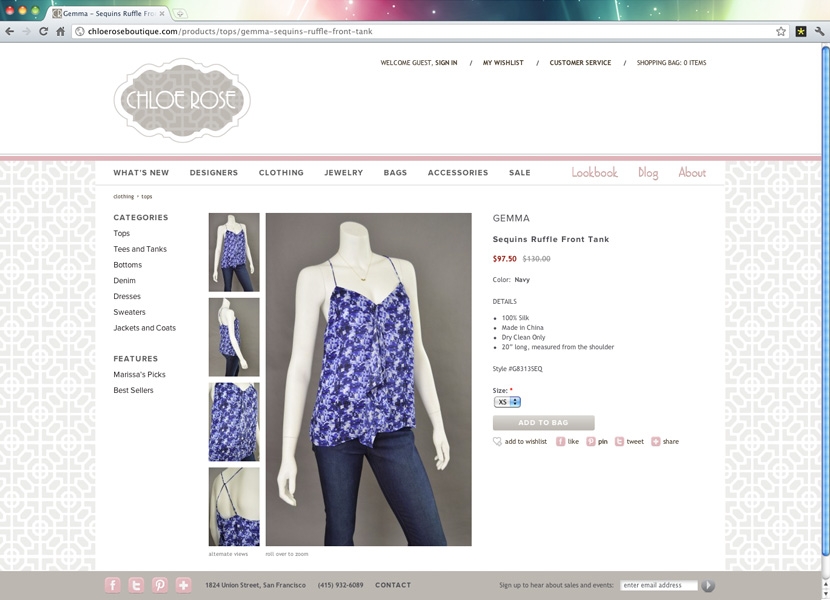View the Shopping Bag

tap(671, 62)
